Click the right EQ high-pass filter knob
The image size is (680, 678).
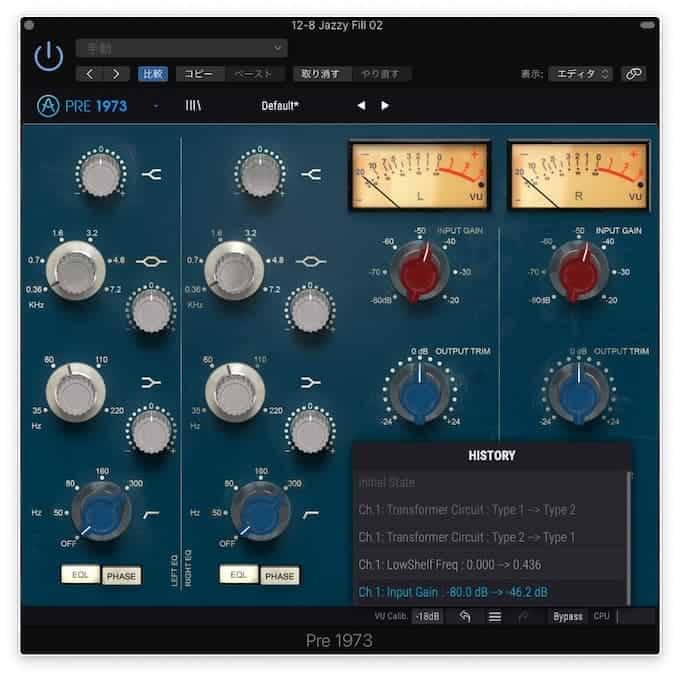[x=261, y=511]
